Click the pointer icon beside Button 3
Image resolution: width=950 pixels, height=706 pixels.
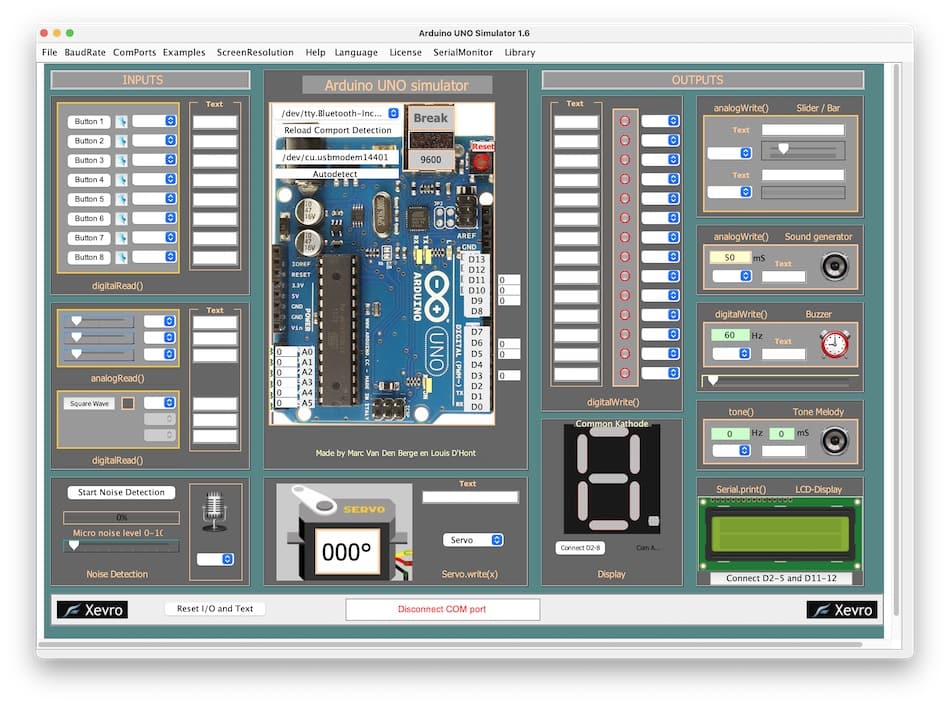pyautogui.click(x=122, y=161)
